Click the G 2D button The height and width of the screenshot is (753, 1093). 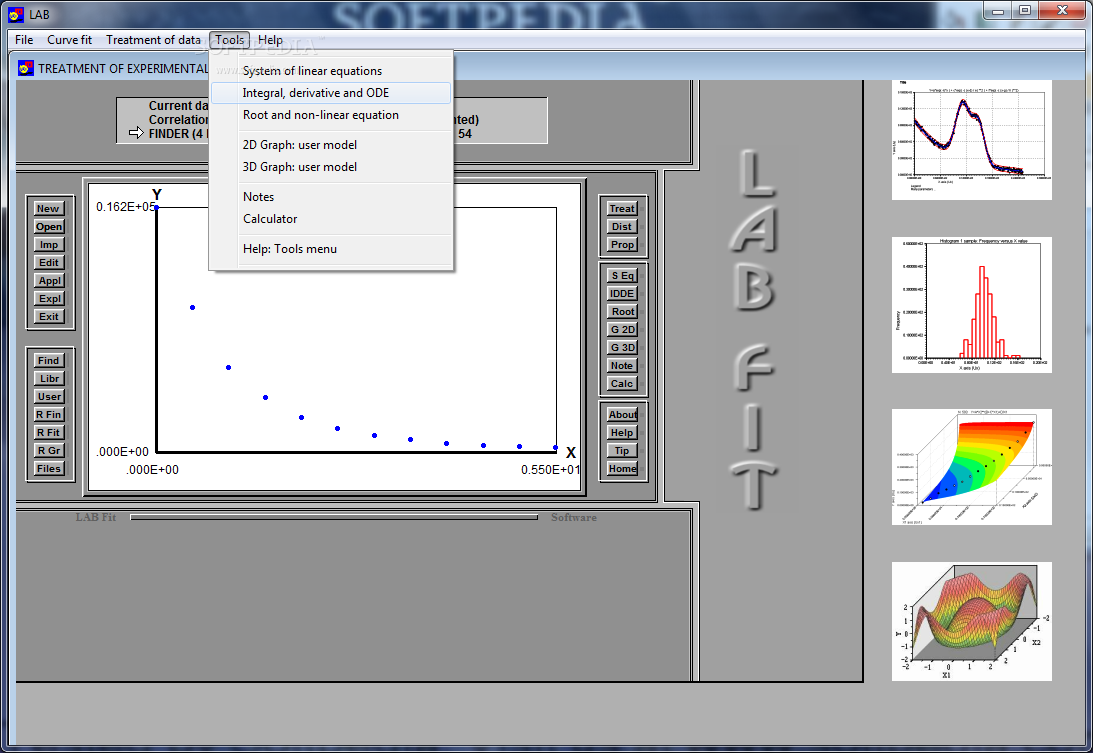tap(622, 330)
